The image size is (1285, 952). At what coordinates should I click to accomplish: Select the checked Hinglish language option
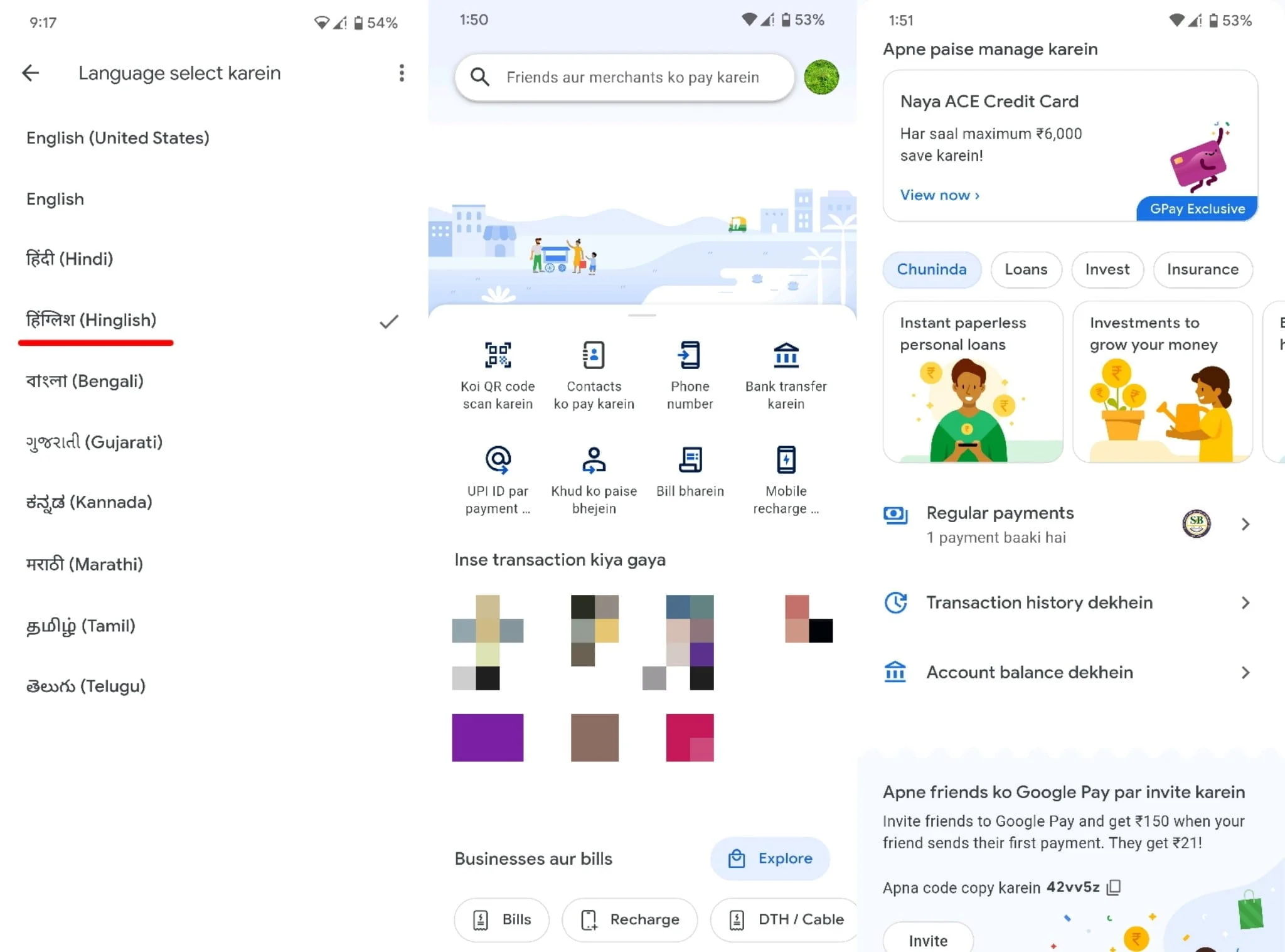[x=214, y=320]
